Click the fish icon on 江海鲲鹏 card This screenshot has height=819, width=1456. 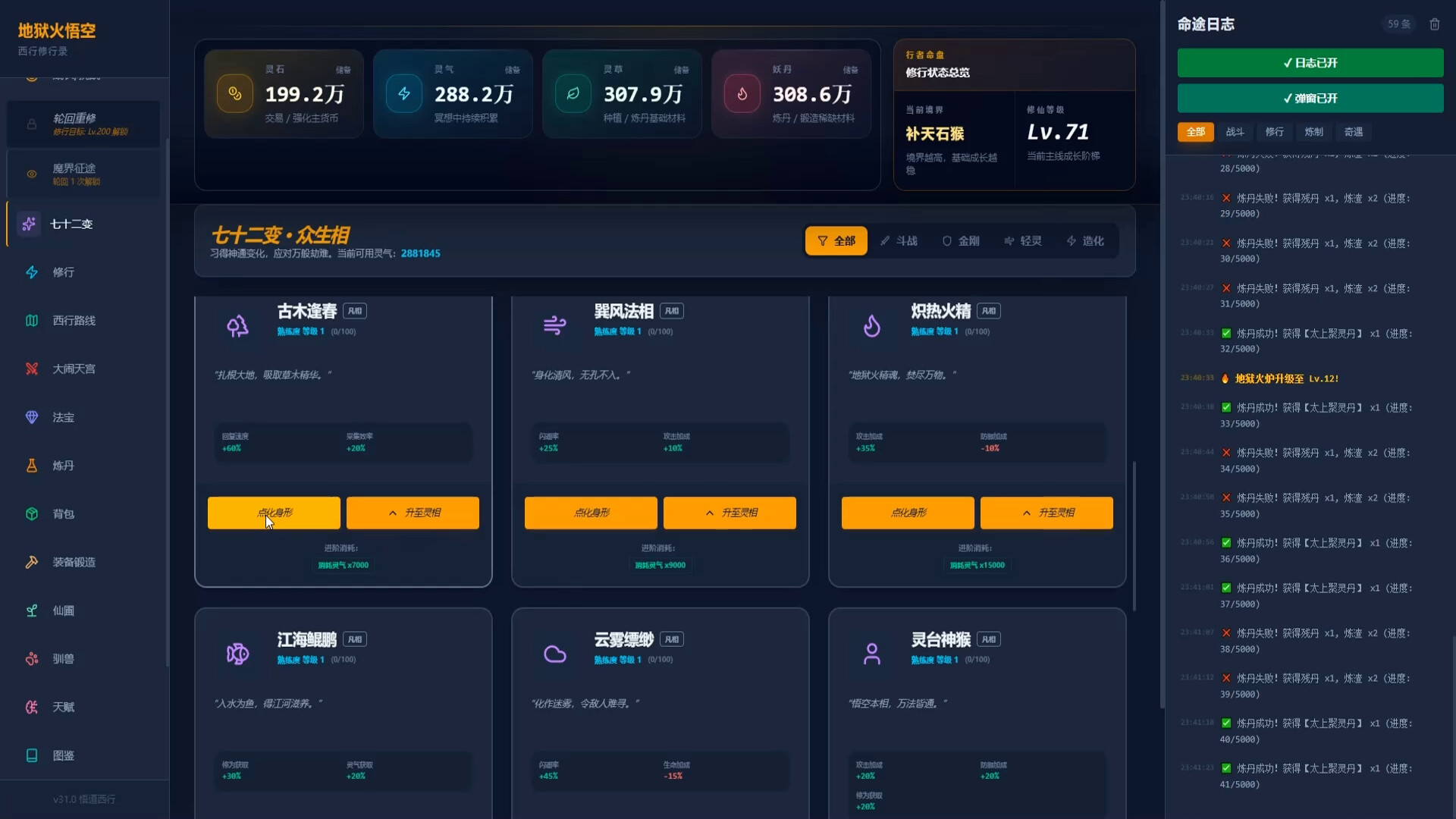(237, 654)
